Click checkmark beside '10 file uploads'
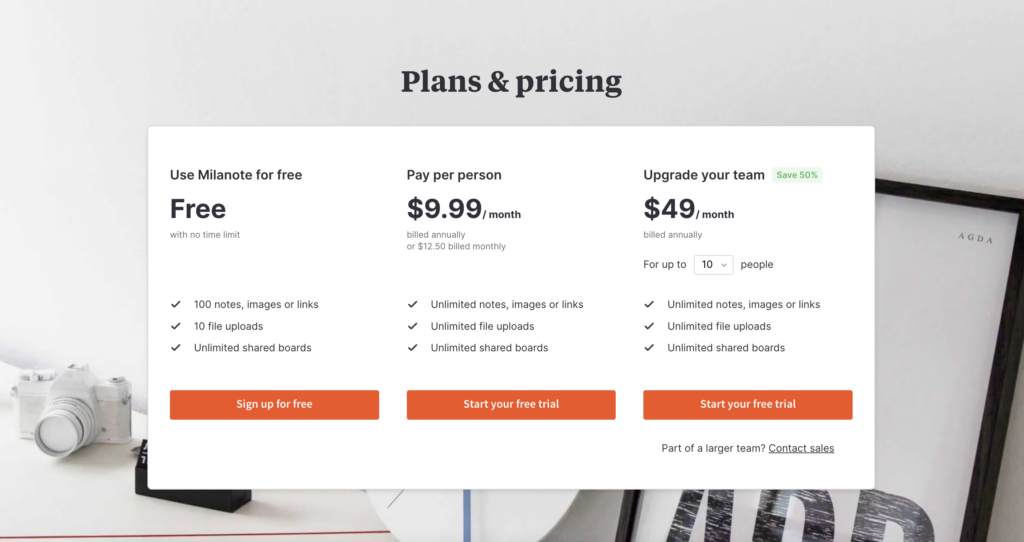Image resolution: width=1024 pixels, height=542 pixels. pyautogui.click(x=175, y=326)
